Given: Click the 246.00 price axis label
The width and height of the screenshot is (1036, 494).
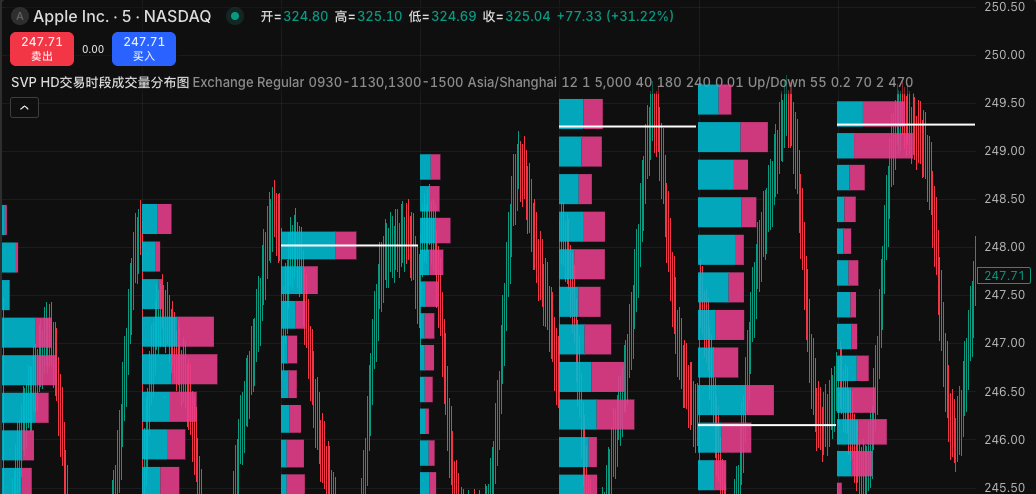Looking at the screenshot, I should [1005, 440].
